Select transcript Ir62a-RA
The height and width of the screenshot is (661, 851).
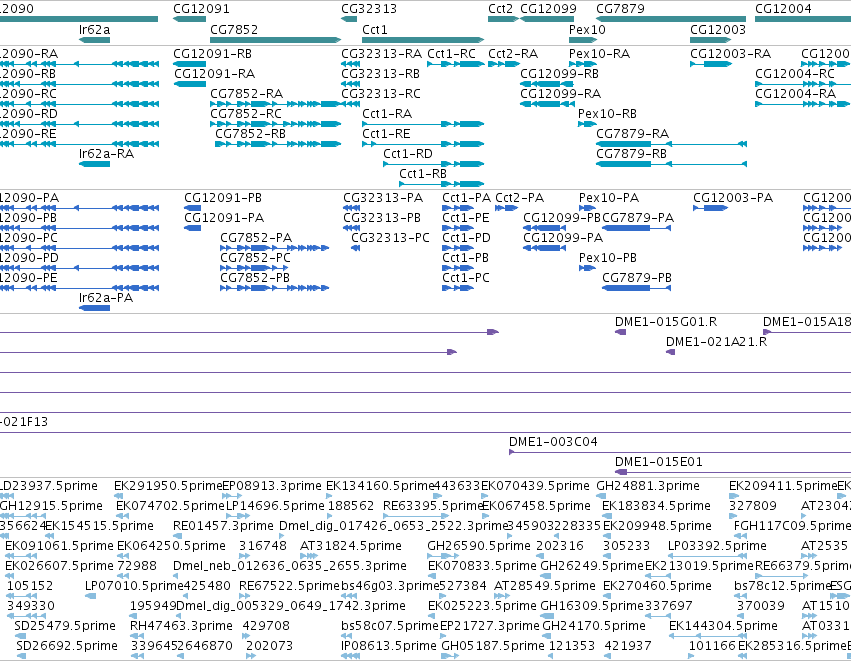[x=94, y=164]
